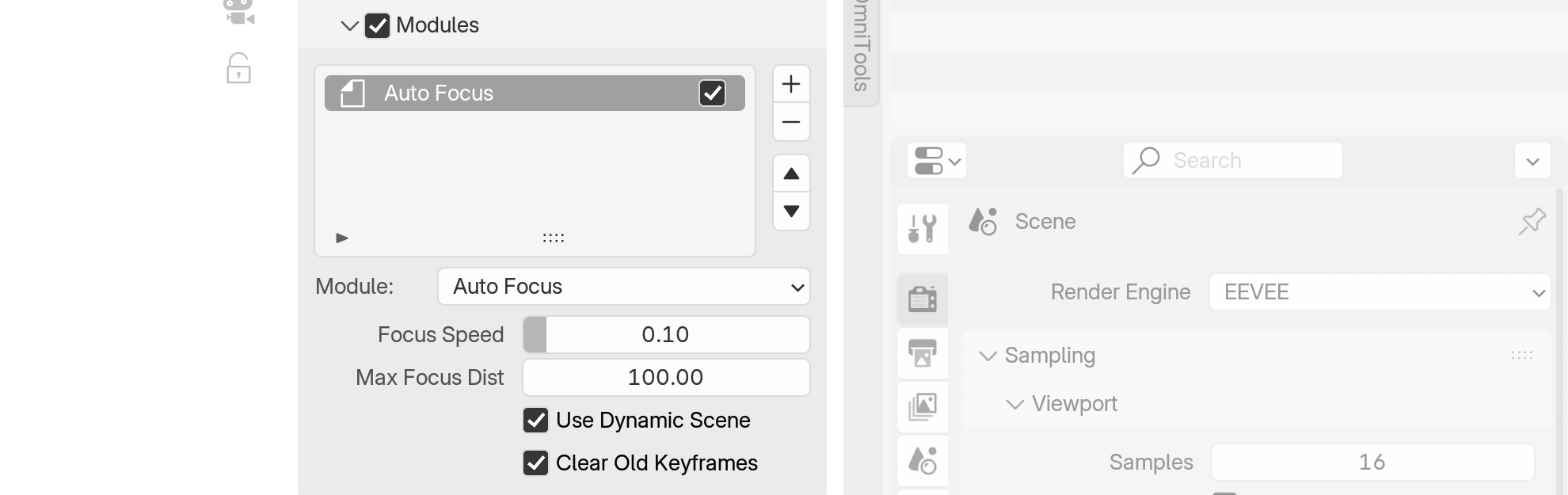Open the Output properties tab

click(x=923, y=352)
